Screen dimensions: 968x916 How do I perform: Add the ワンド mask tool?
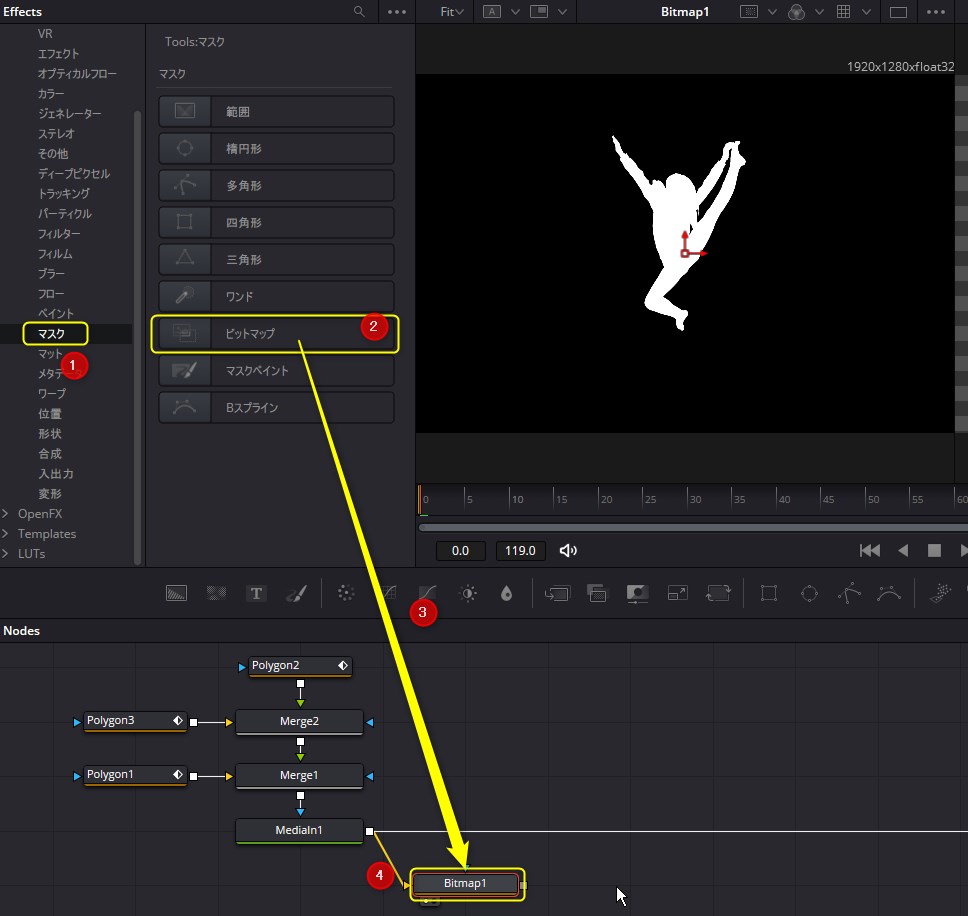pyautogui.click(x=276, y=296)
